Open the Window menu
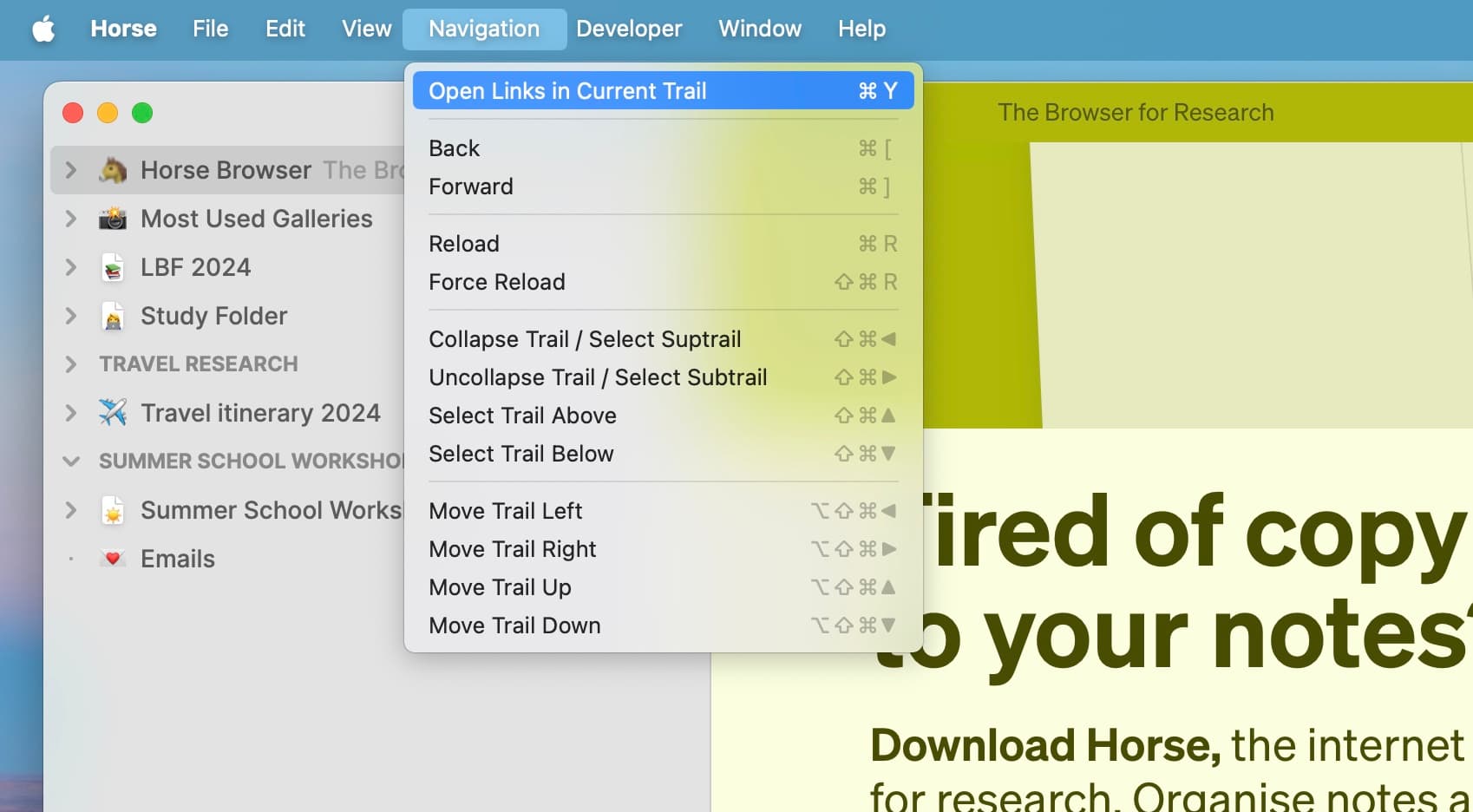1473x812 pixels. pyautogui.click(x=759, y=29)
